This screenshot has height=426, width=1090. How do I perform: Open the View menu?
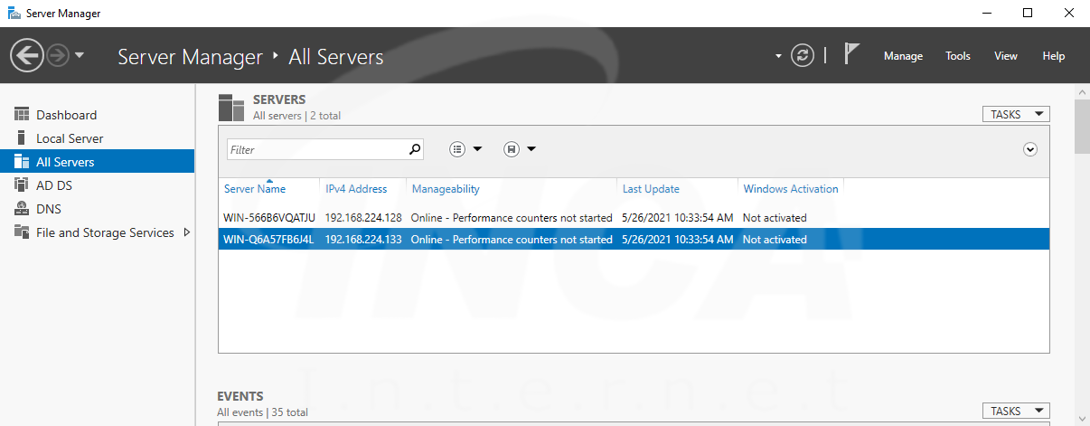(1005, 56)
